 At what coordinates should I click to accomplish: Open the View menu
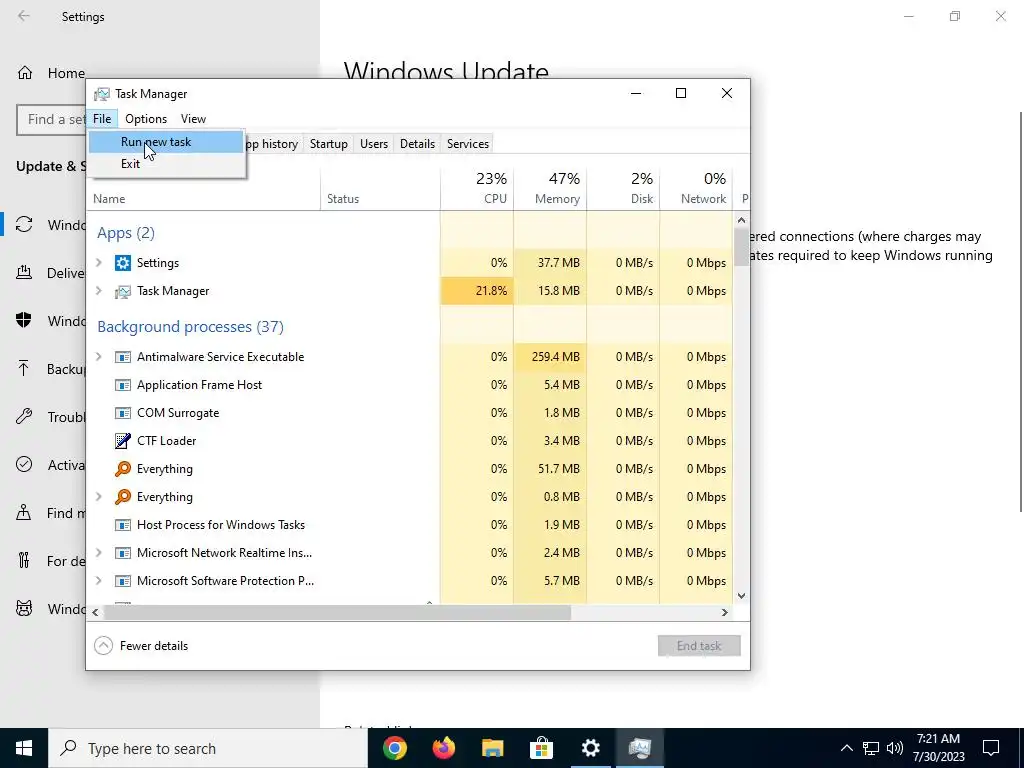tap(193, 119)
